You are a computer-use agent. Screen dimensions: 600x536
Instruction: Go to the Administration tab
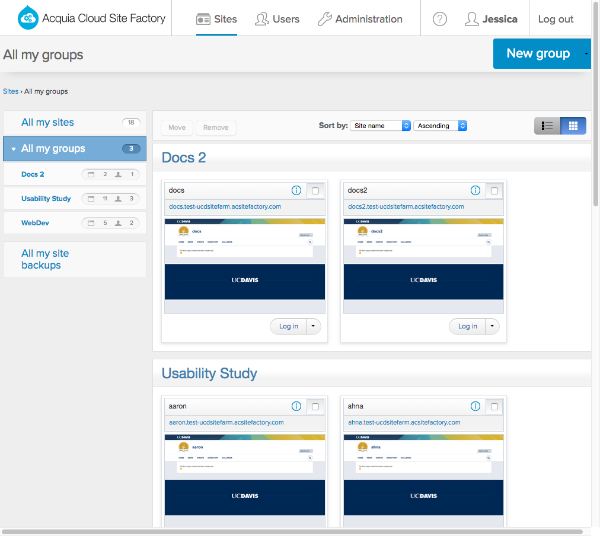coord(360,19)
